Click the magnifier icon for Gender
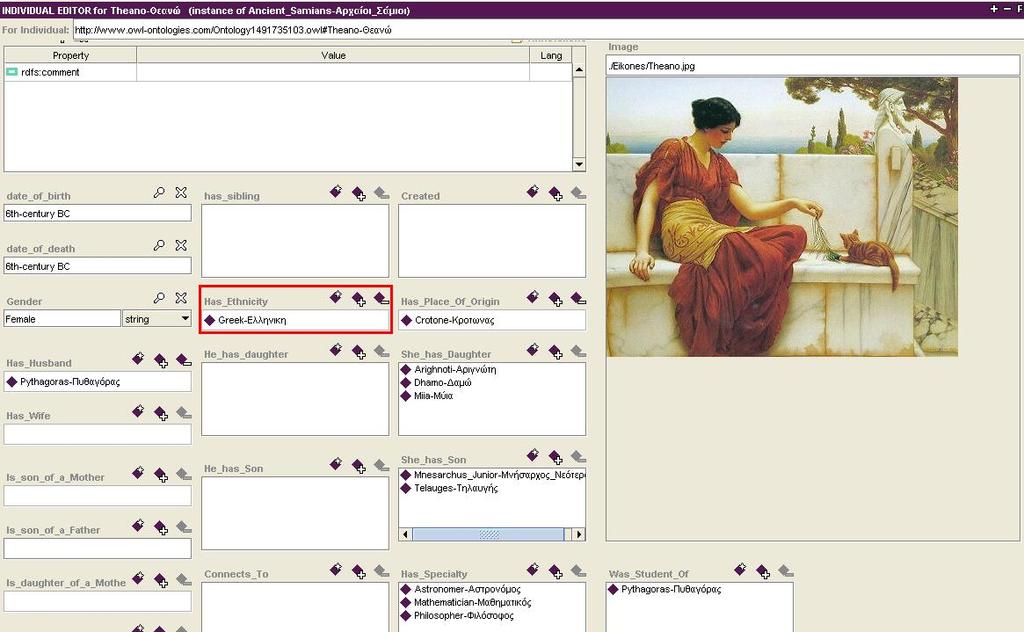 tap(159, 298)
